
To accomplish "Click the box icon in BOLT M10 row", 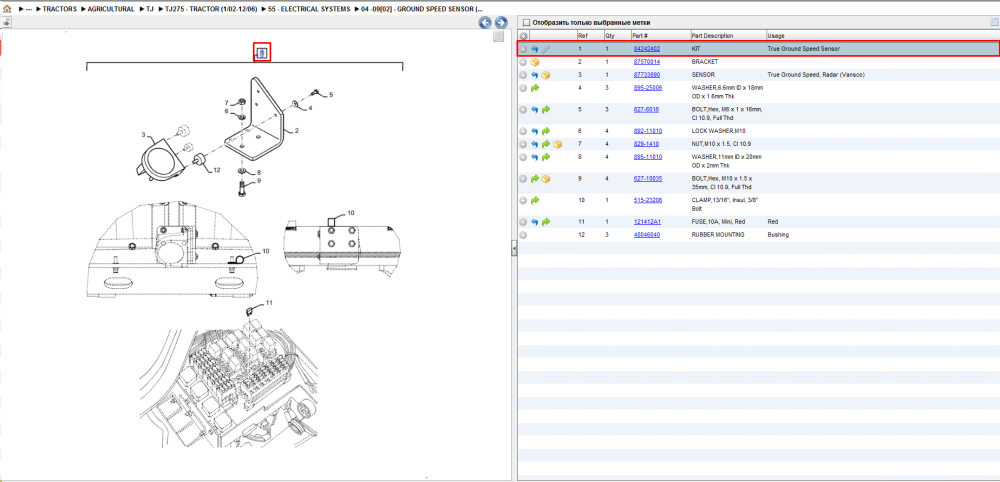I will click(545, 179).
